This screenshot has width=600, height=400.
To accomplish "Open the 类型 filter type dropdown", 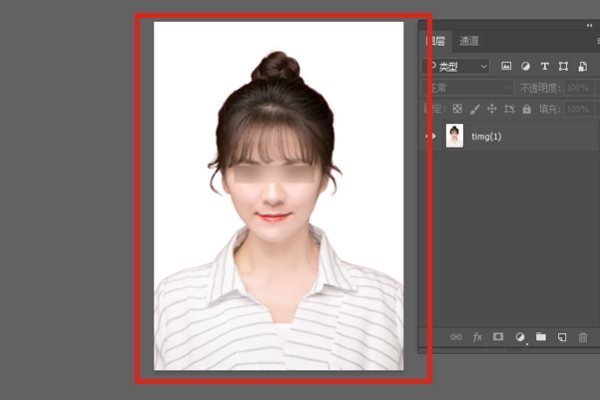I will coord(458,67).
